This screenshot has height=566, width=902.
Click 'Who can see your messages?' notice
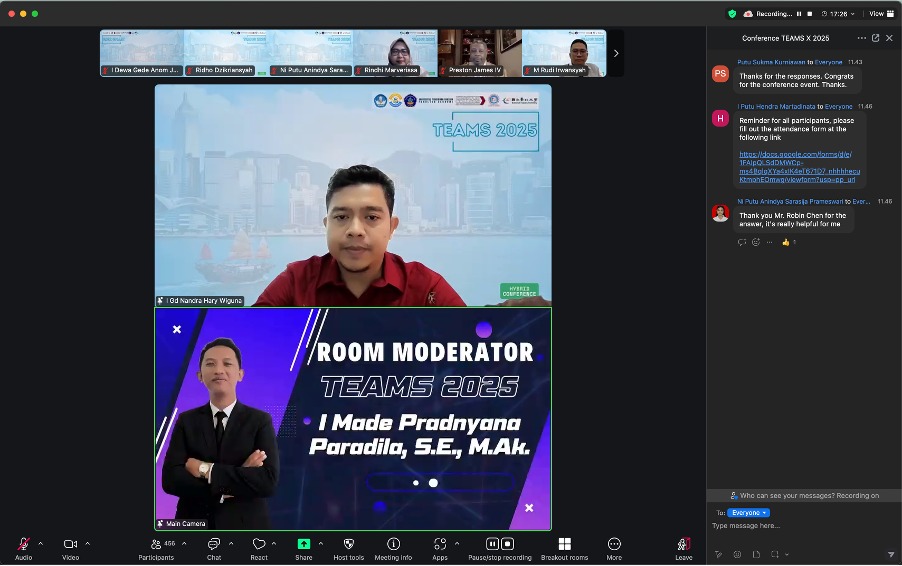click(804, 495)
